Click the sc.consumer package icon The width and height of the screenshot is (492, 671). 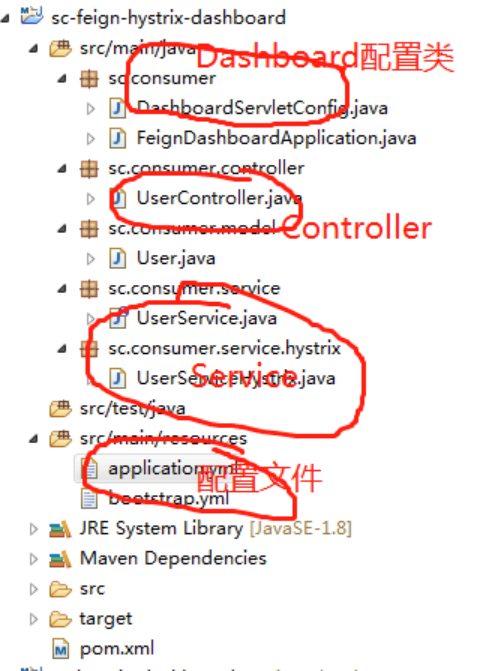pos(89,79)
